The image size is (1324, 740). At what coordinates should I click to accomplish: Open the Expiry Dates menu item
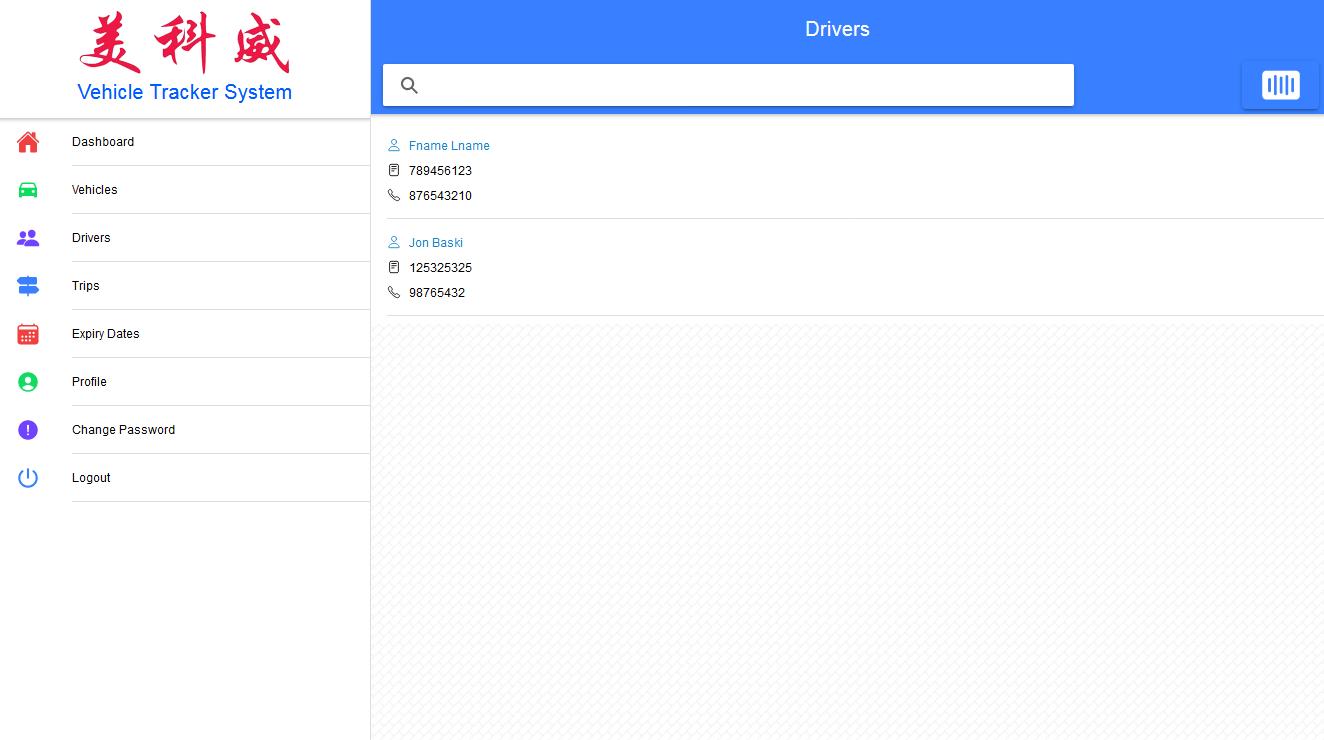coord(185,334)
